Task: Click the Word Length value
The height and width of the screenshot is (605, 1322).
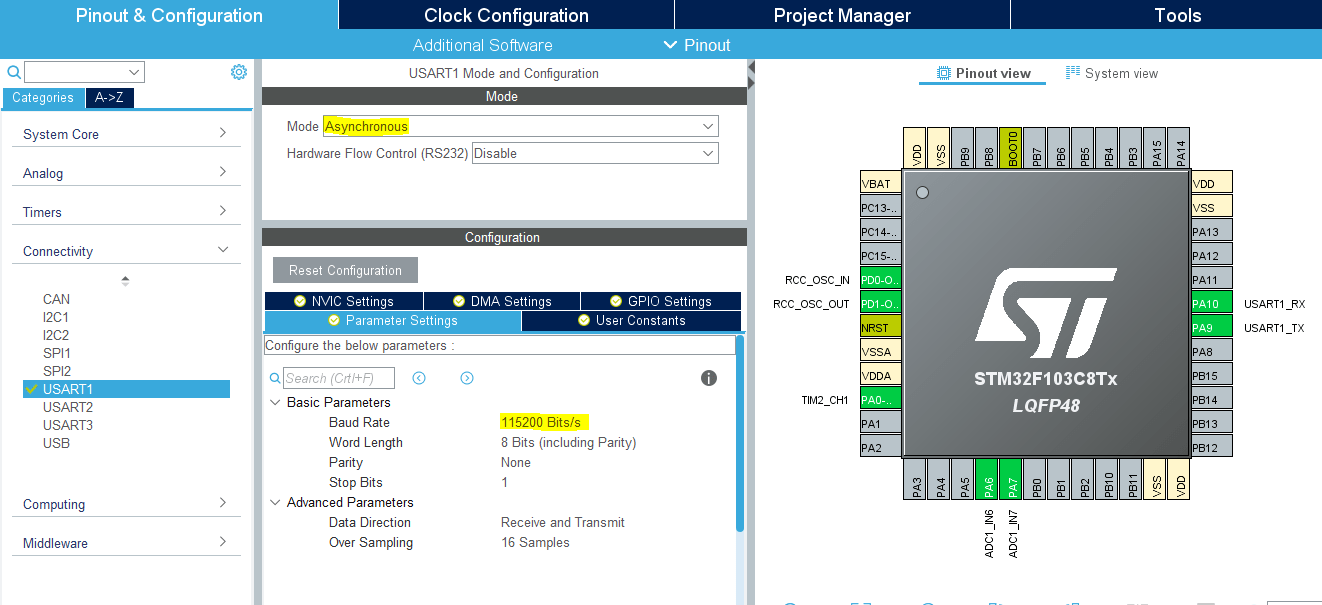Action: (x=568, y=442)
